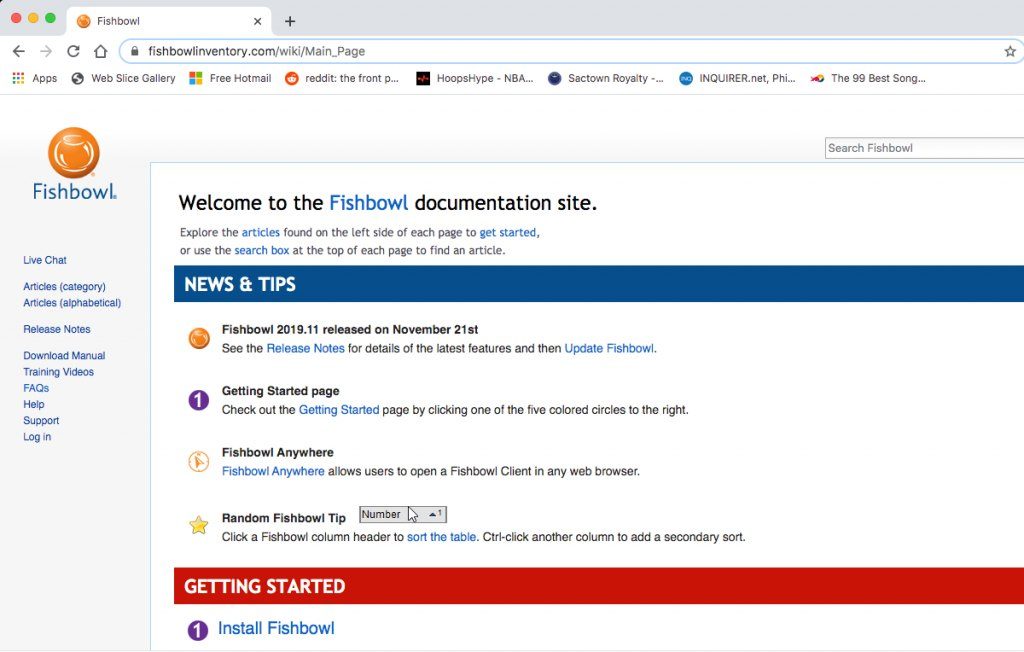Open a new browser tab
The height and width of the screenshot is (652, 1024).
click(x=290, y=20)
